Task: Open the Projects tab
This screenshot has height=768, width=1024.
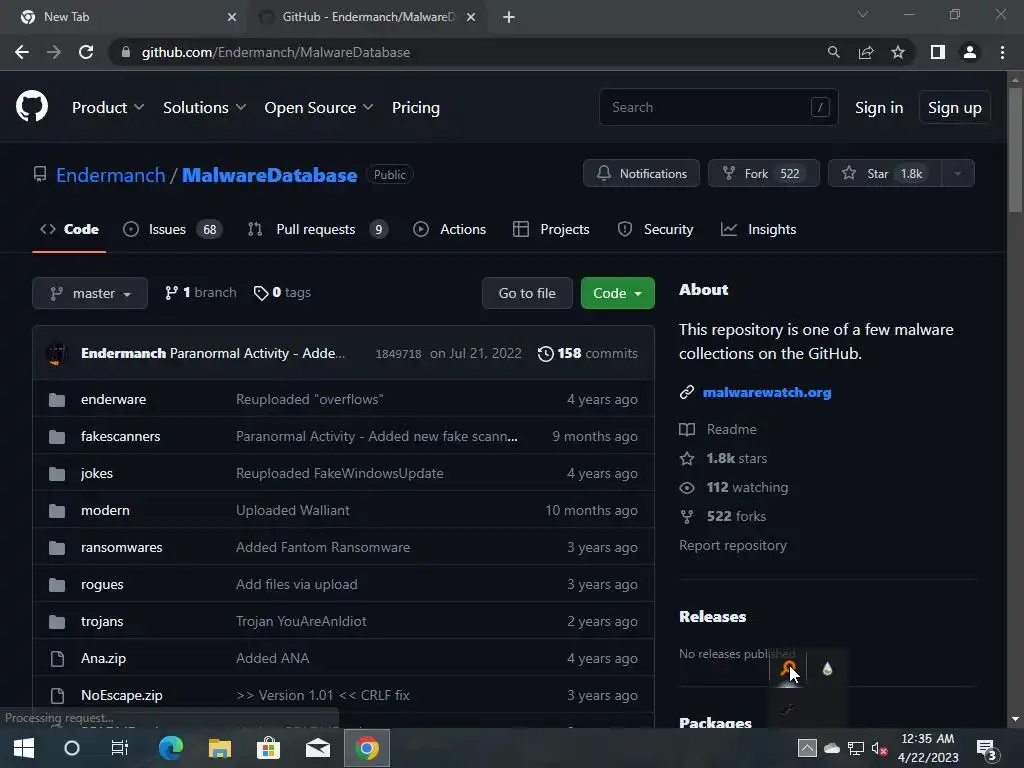Action: click(551, 229)
